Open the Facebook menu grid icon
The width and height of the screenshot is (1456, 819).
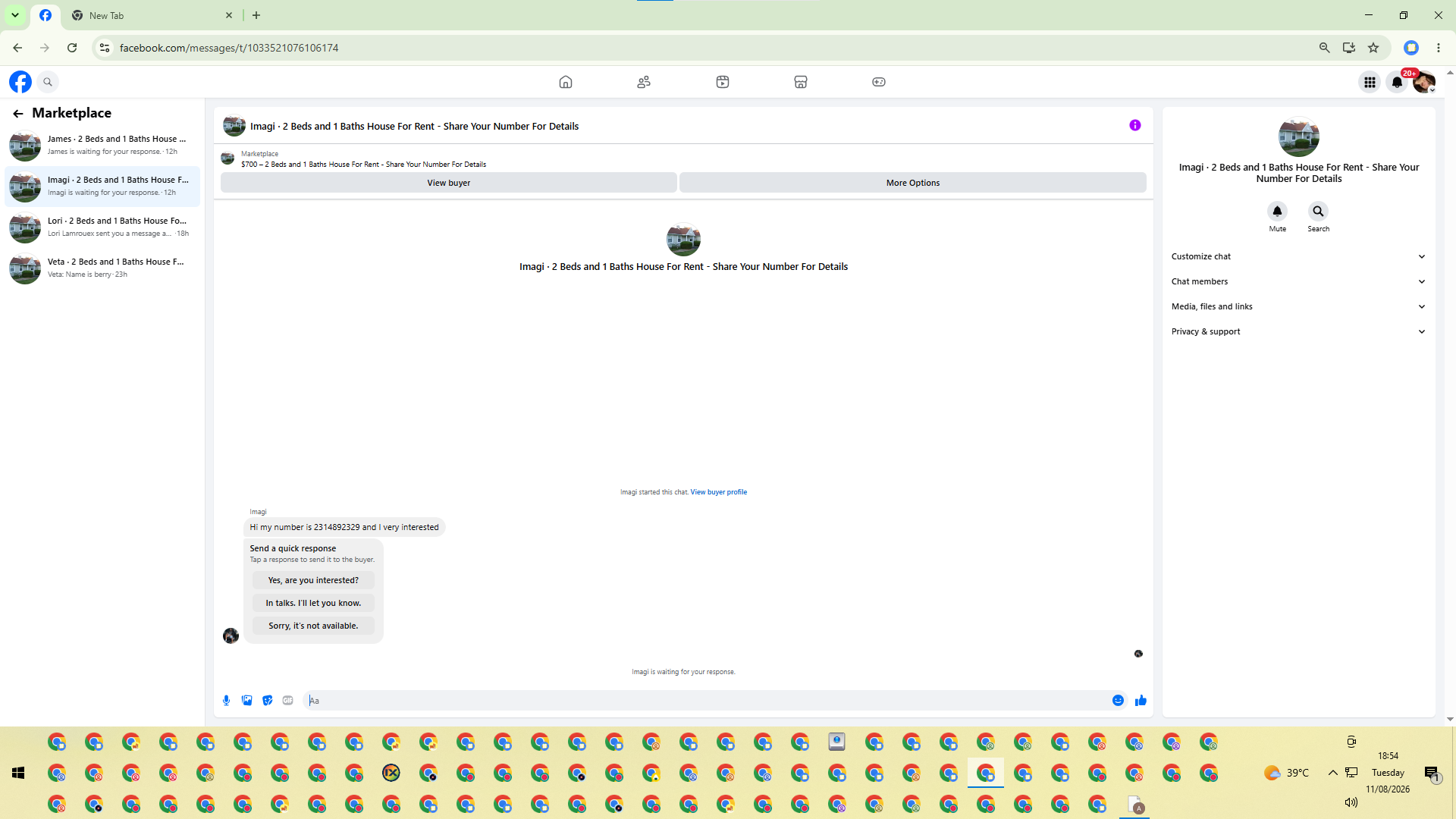coord(1370,82)
